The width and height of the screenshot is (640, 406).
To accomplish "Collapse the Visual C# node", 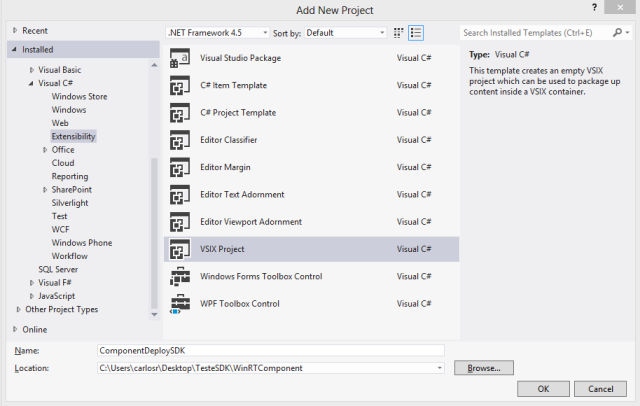I will [31, 83].
